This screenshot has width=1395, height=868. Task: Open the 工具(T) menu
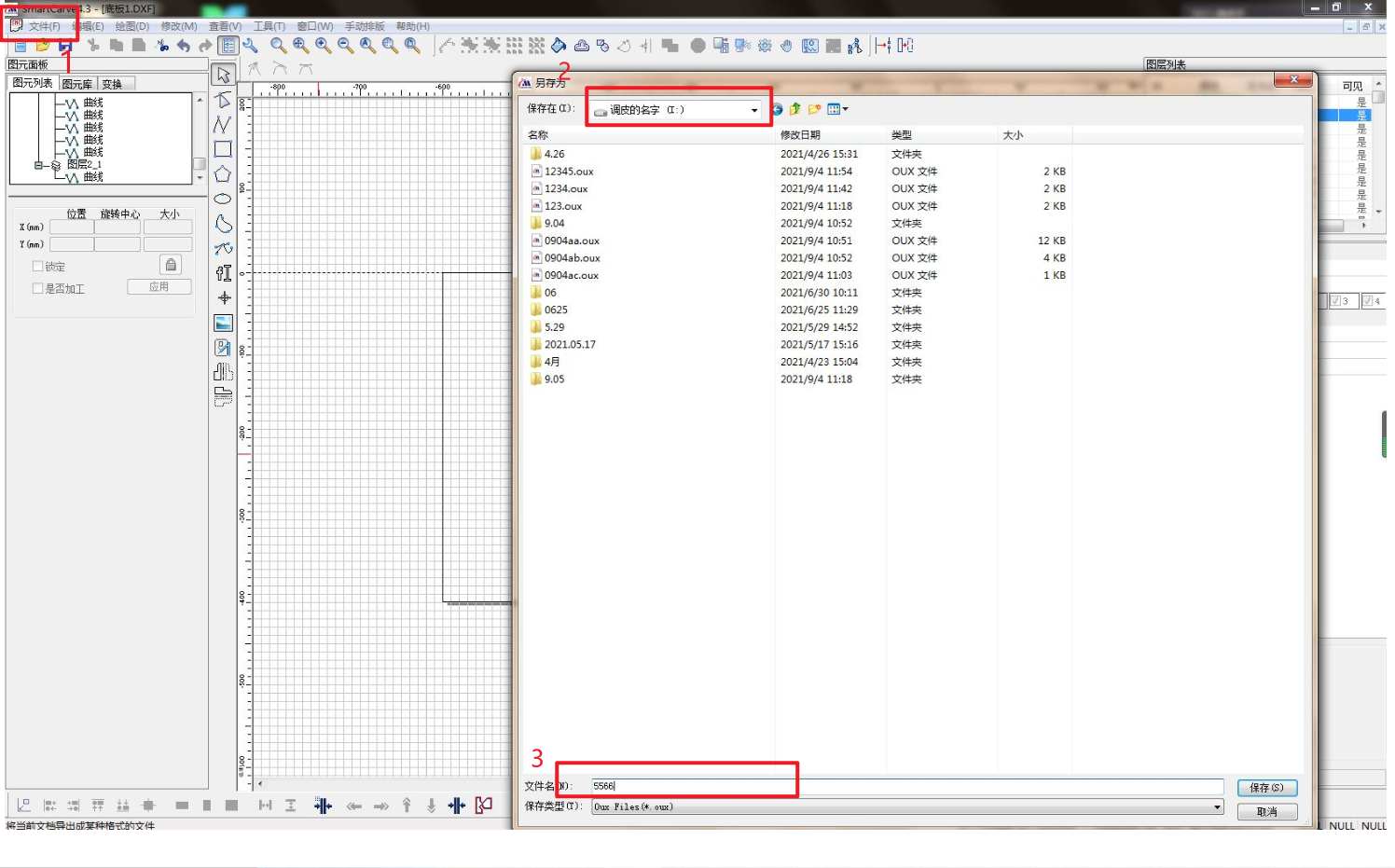click(269, 26)
